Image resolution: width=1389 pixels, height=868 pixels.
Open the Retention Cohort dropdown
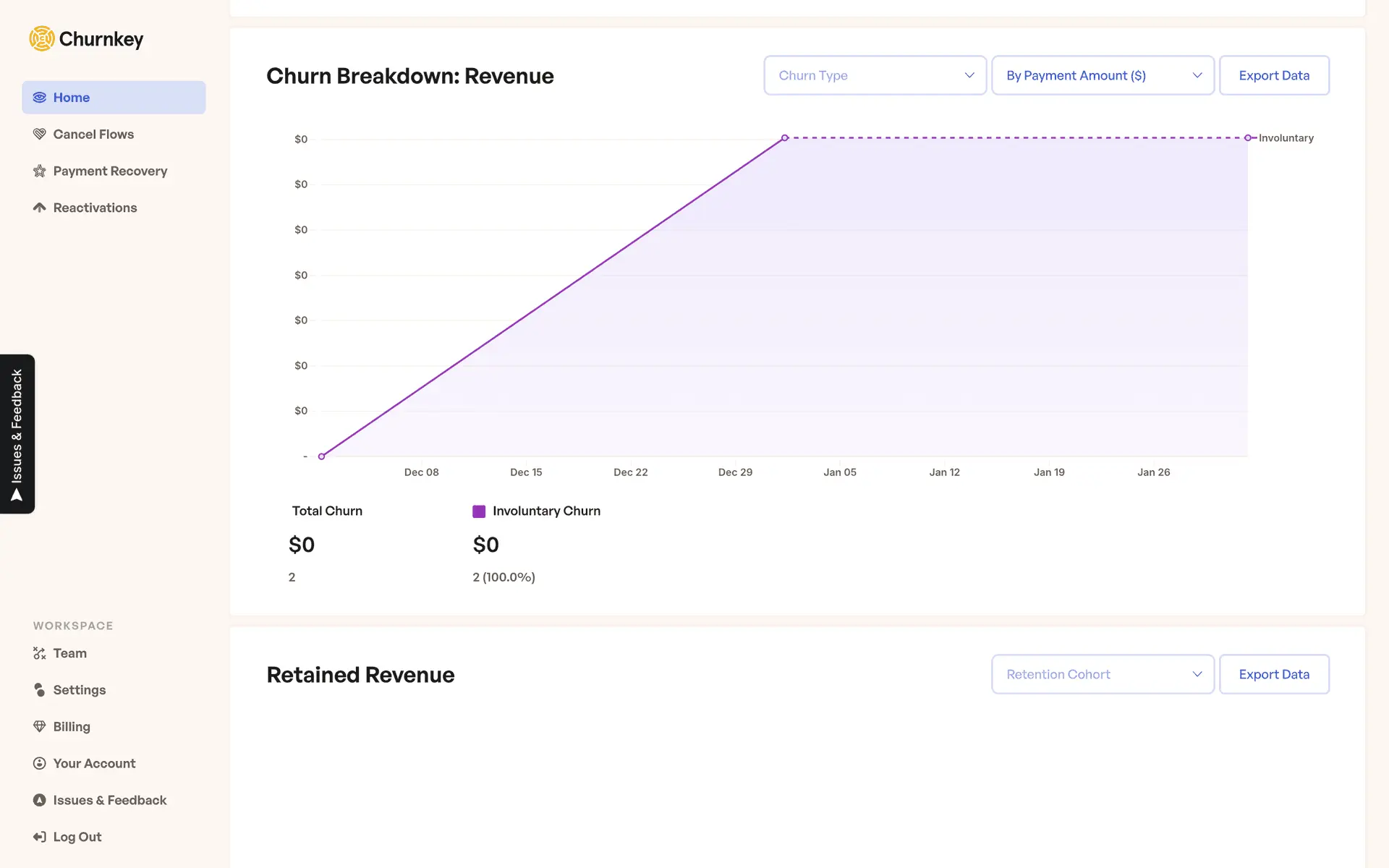(x=1102, y=674)
